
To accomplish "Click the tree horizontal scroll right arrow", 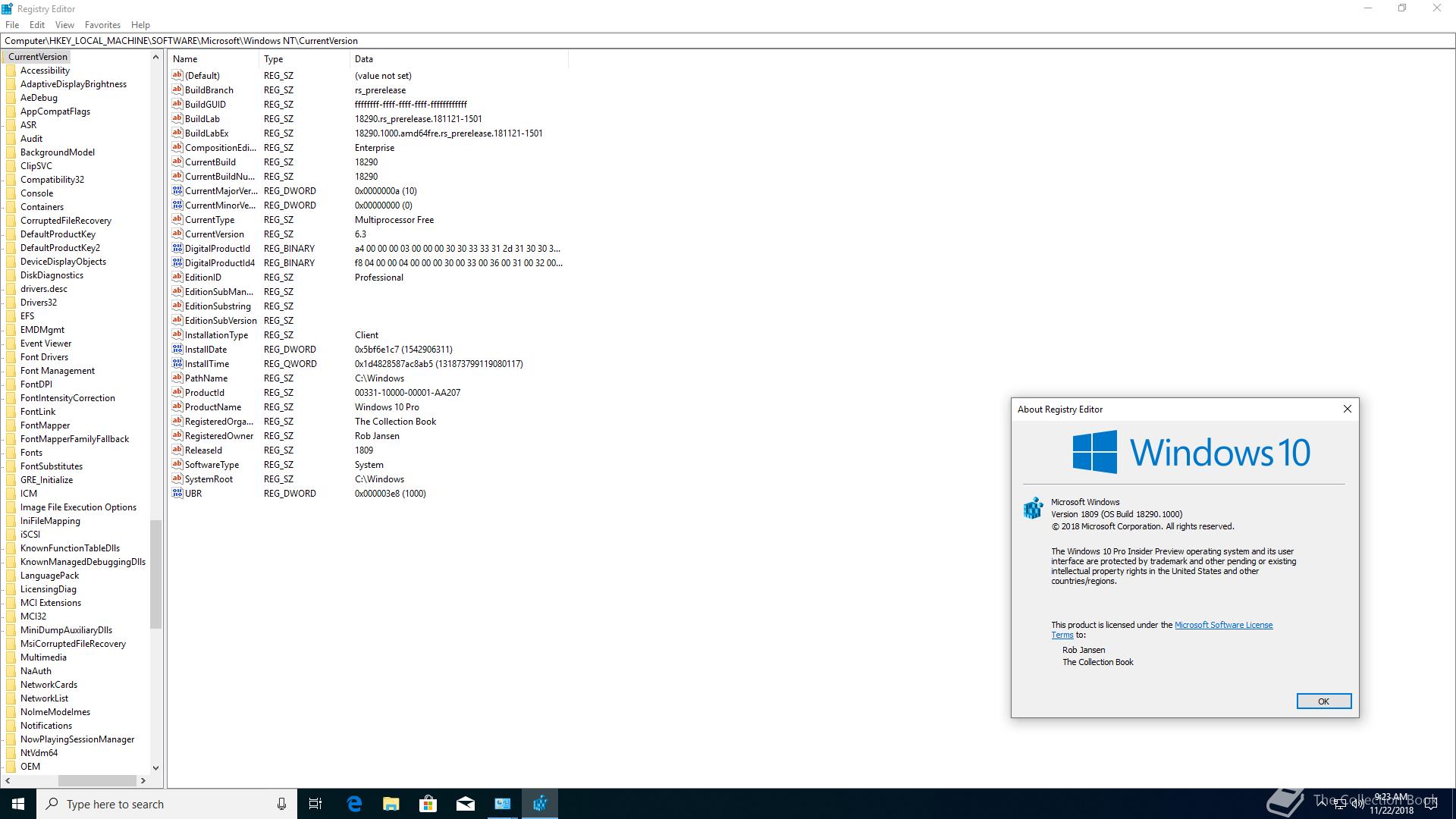I will click(143, 780).
